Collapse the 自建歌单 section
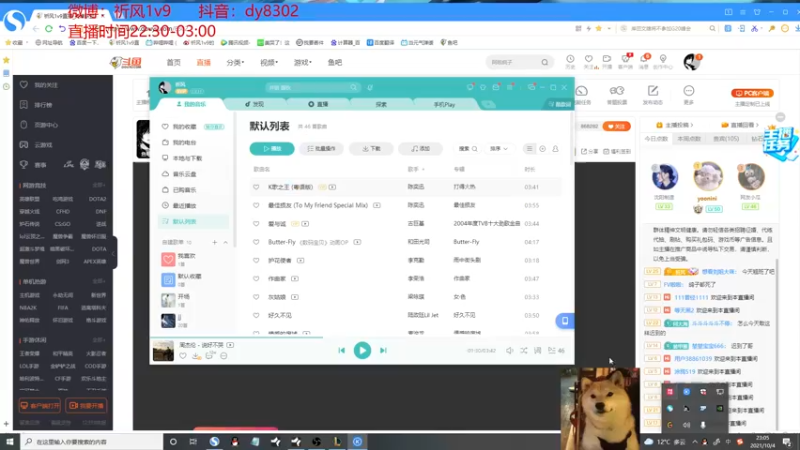Screen dimensions: 800x450 (x=226, y=242)
